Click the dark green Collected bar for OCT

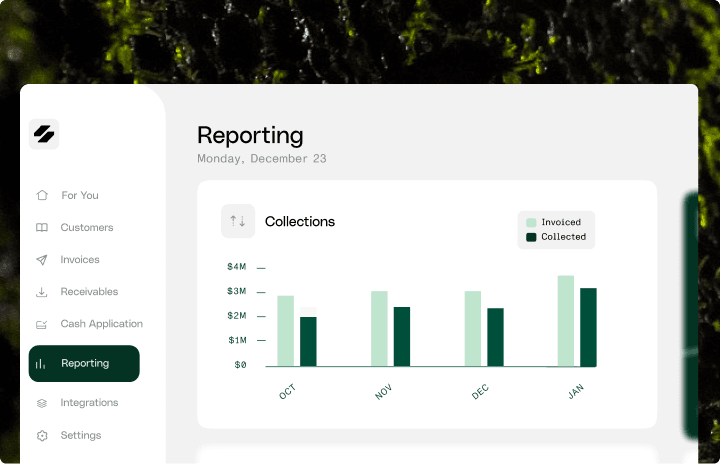[308, 341]
